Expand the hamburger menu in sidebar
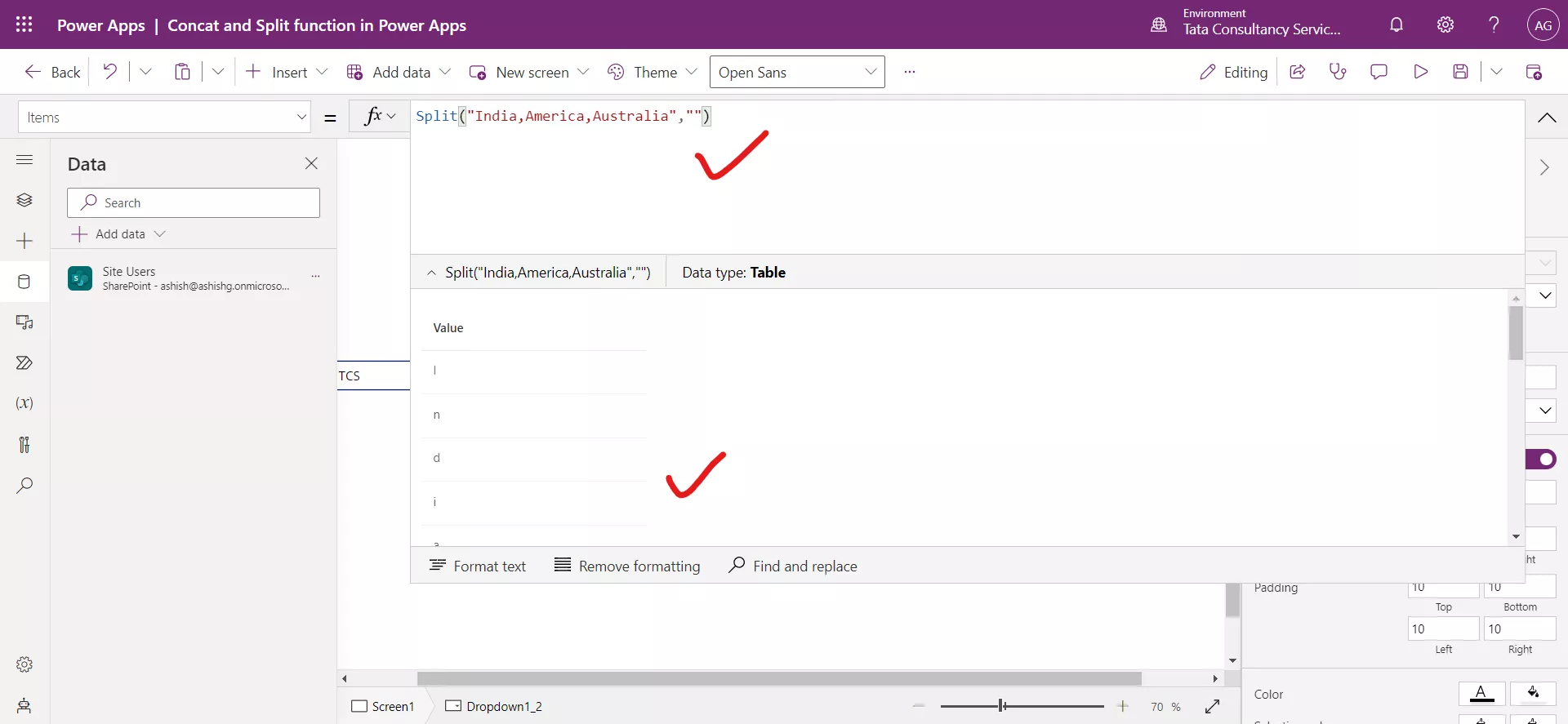Image resolution: width=1568 pixels, height=724 pixels. [x=24, y=159]
